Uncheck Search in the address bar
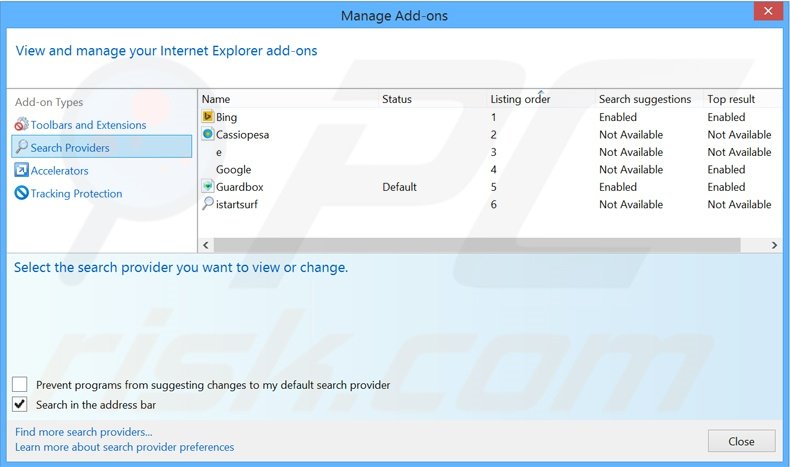The width and height of the screenshot is (790, 467). pyautogui.click(x=20, y=405)
